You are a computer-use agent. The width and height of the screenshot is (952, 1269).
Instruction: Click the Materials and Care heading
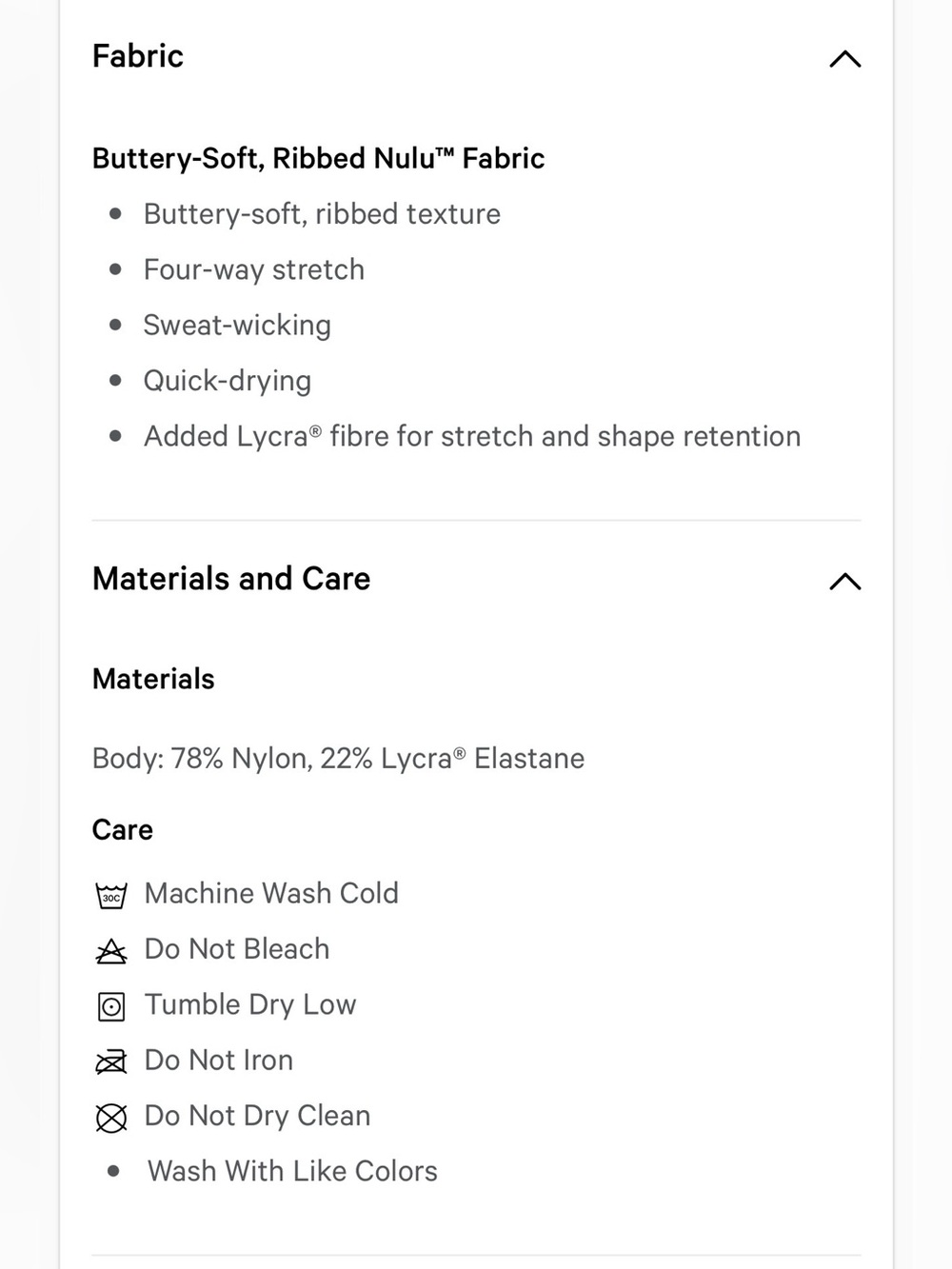pos(231,579)
